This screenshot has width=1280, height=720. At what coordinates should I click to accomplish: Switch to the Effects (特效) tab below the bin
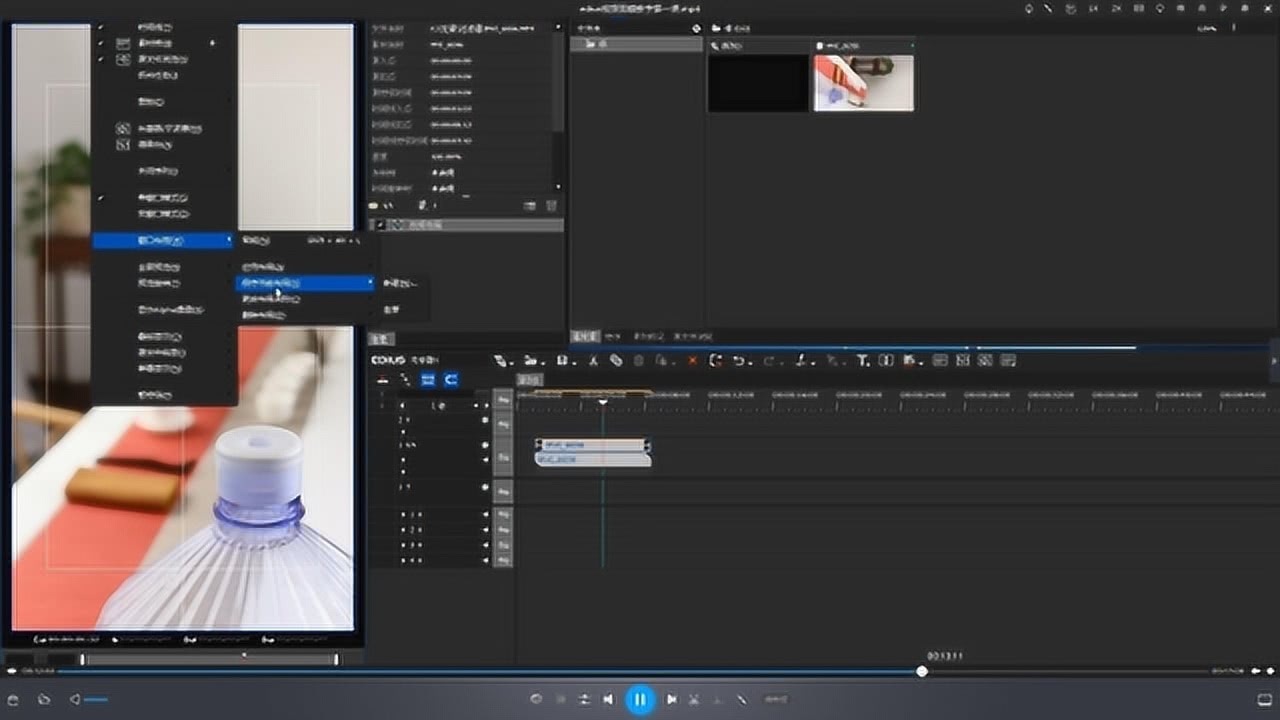coord(613,337)
